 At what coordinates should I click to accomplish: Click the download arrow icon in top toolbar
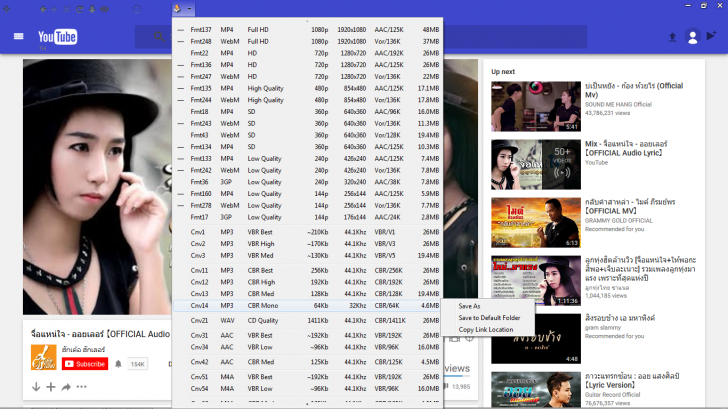click(92, 9)
